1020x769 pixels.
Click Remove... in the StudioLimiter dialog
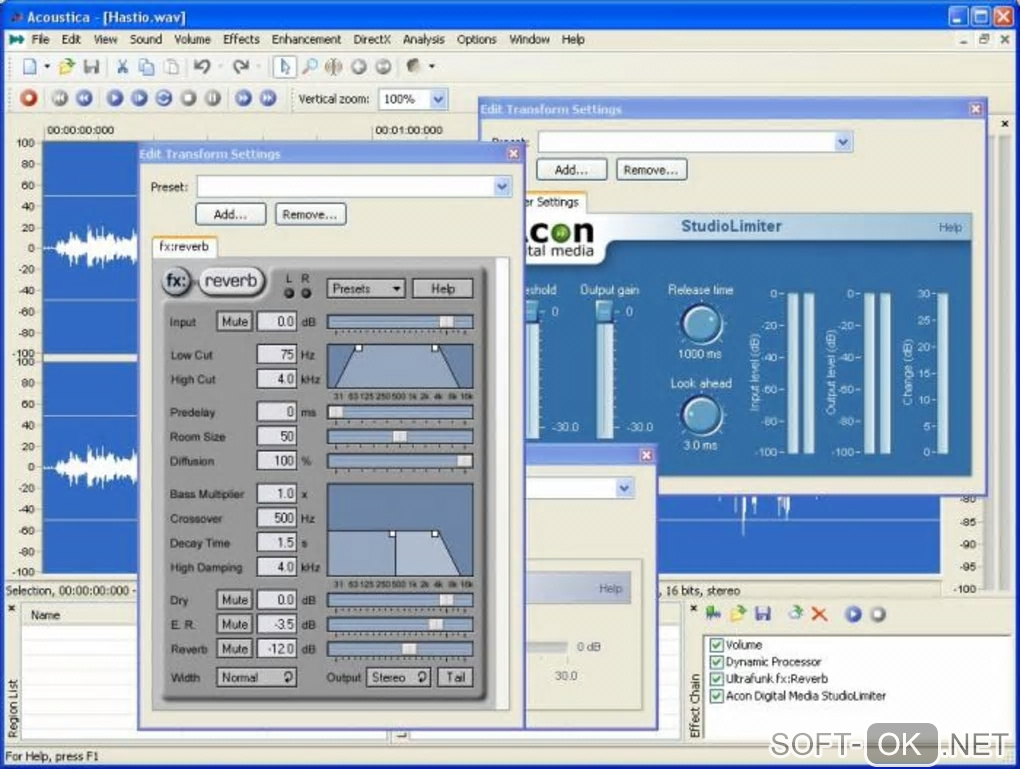pyautogui.click(x=651, y=170)
